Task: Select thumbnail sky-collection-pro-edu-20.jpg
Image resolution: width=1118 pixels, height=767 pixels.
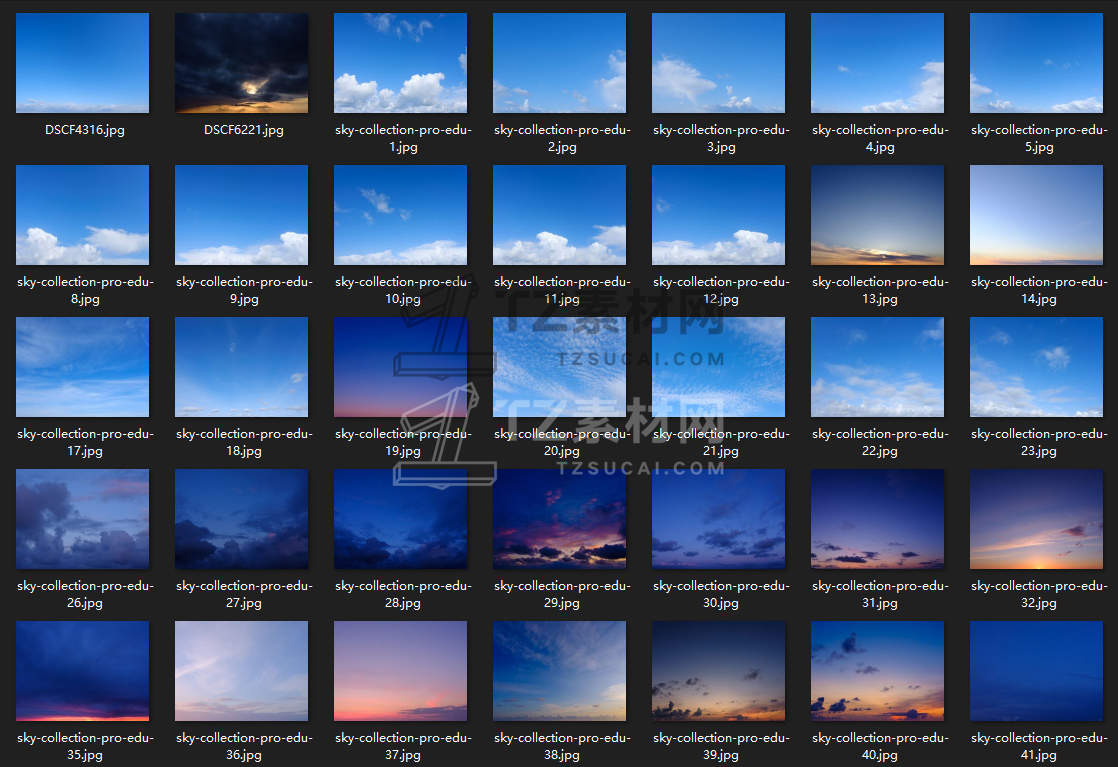Action: pos(560,366)
